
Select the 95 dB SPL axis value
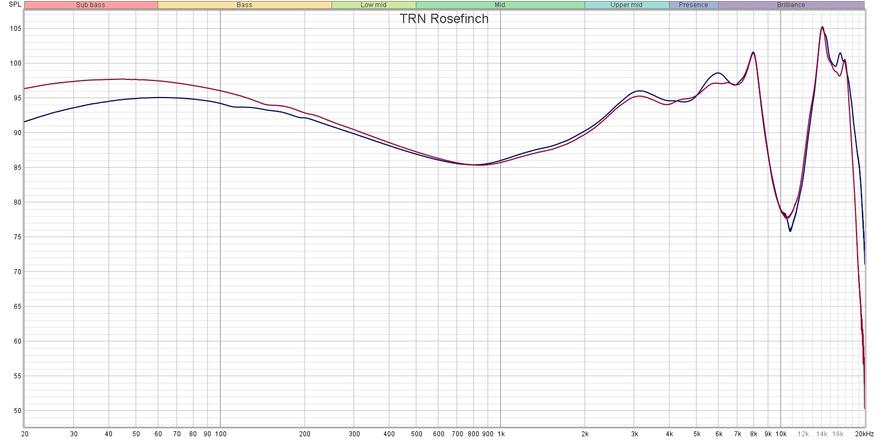(17, 98)
